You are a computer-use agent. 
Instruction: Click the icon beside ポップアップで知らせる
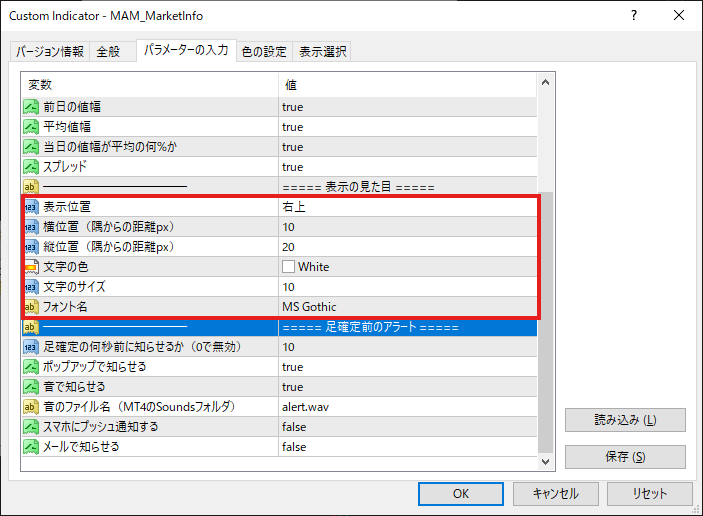[31, 367]
